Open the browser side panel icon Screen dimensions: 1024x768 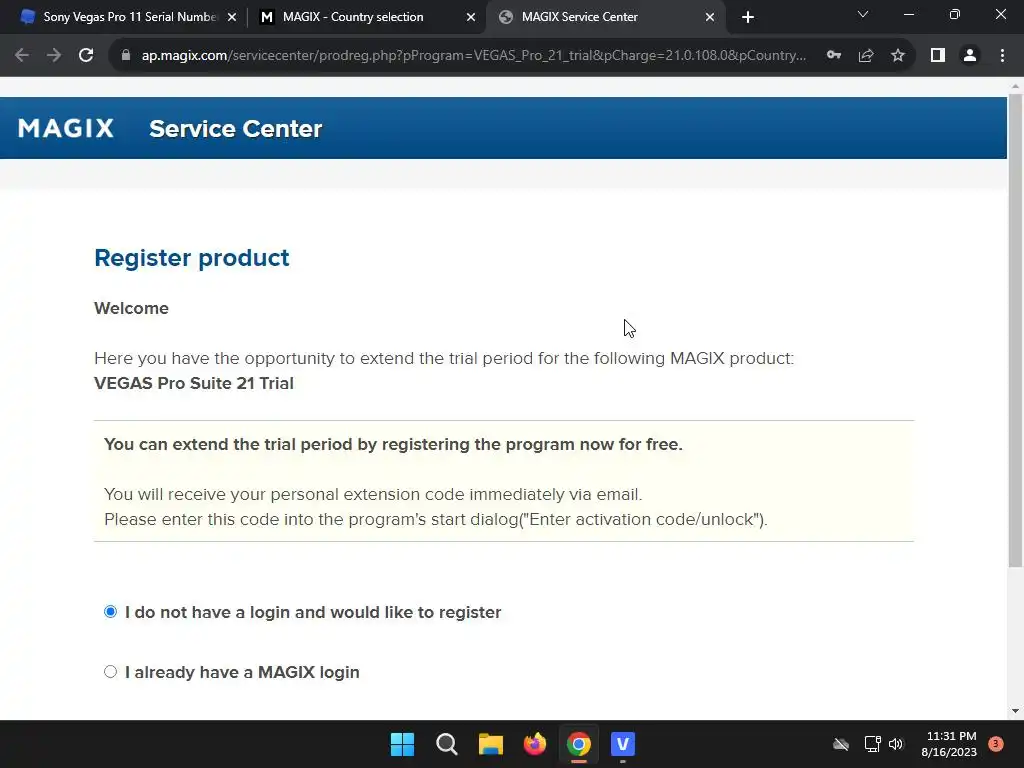click(x=938, y=56)
